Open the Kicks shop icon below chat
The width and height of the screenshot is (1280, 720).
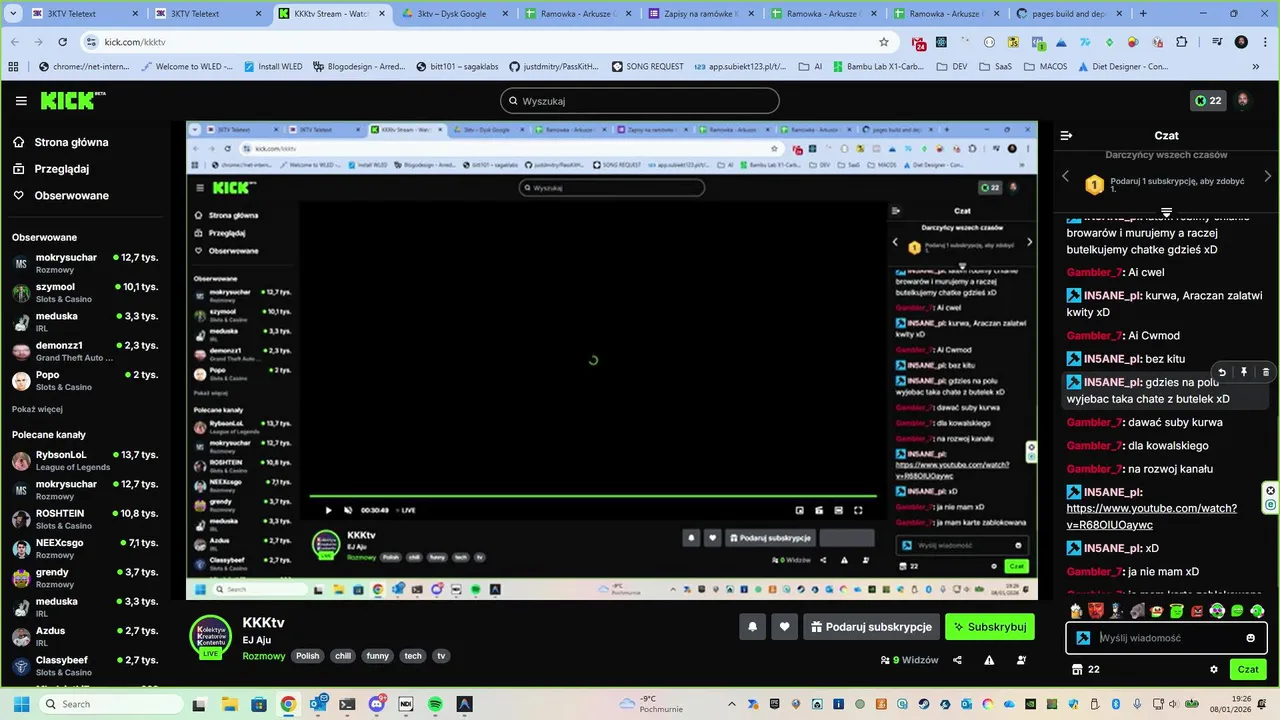click(x=1077, y=669)
